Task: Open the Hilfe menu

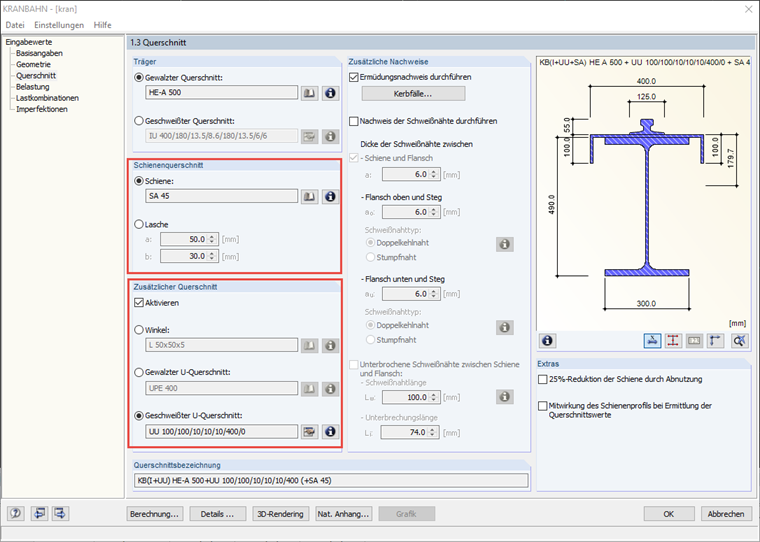Action: point(102,25)
